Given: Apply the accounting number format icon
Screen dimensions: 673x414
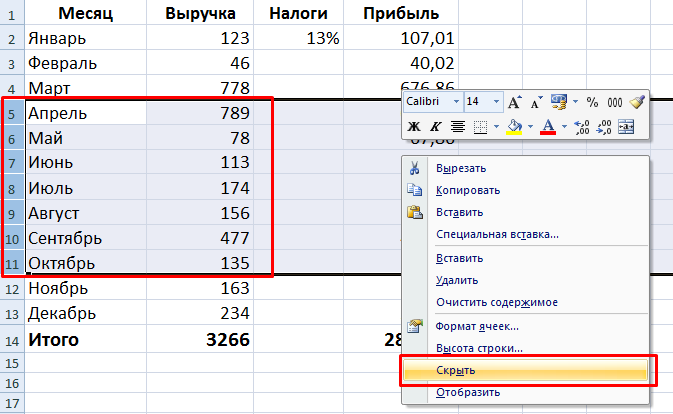Looking at the screenshot, I should [x=558, y=102].
